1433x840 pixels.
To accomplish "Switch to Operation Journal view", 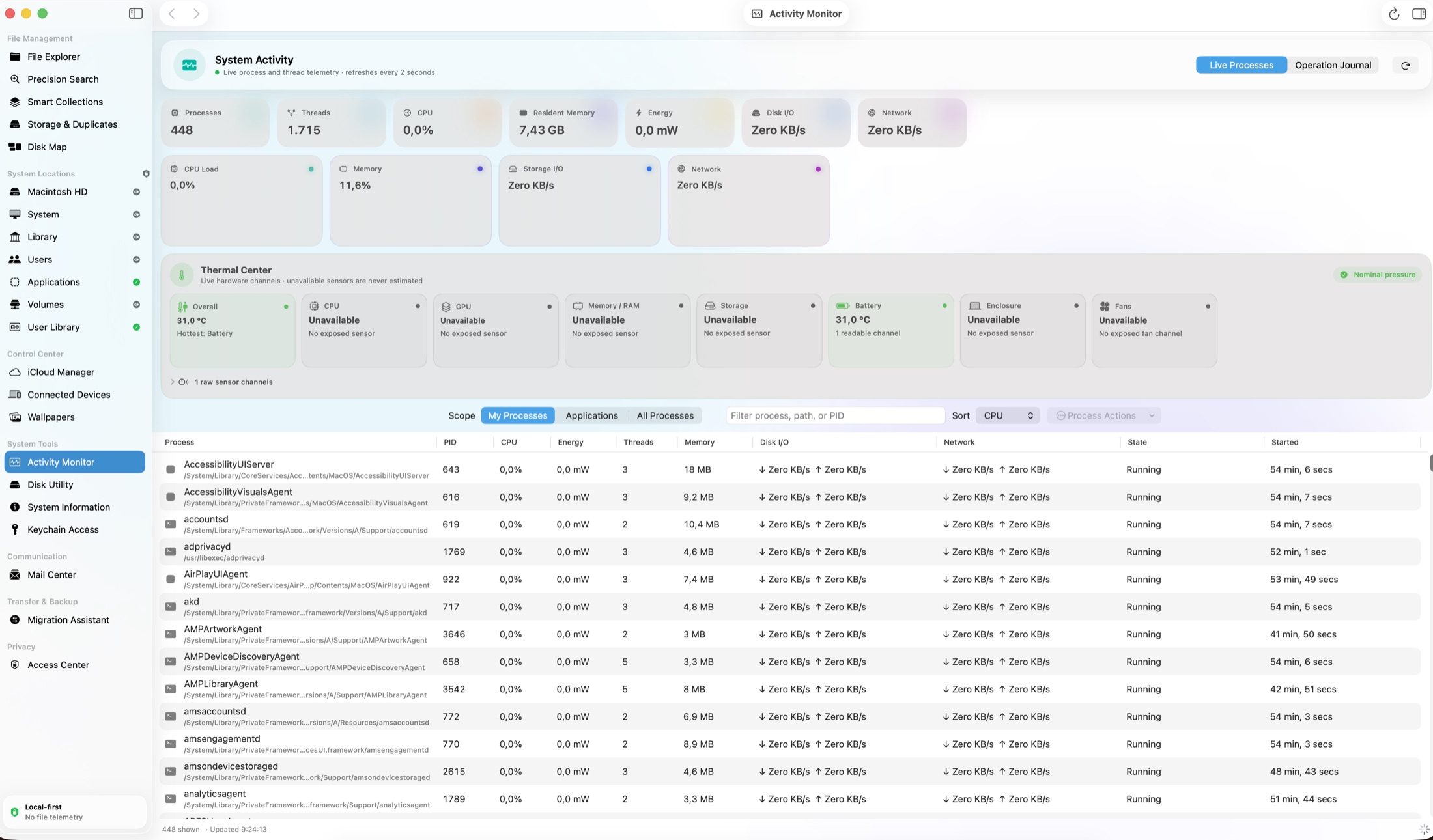I will tap(1333, 65).
